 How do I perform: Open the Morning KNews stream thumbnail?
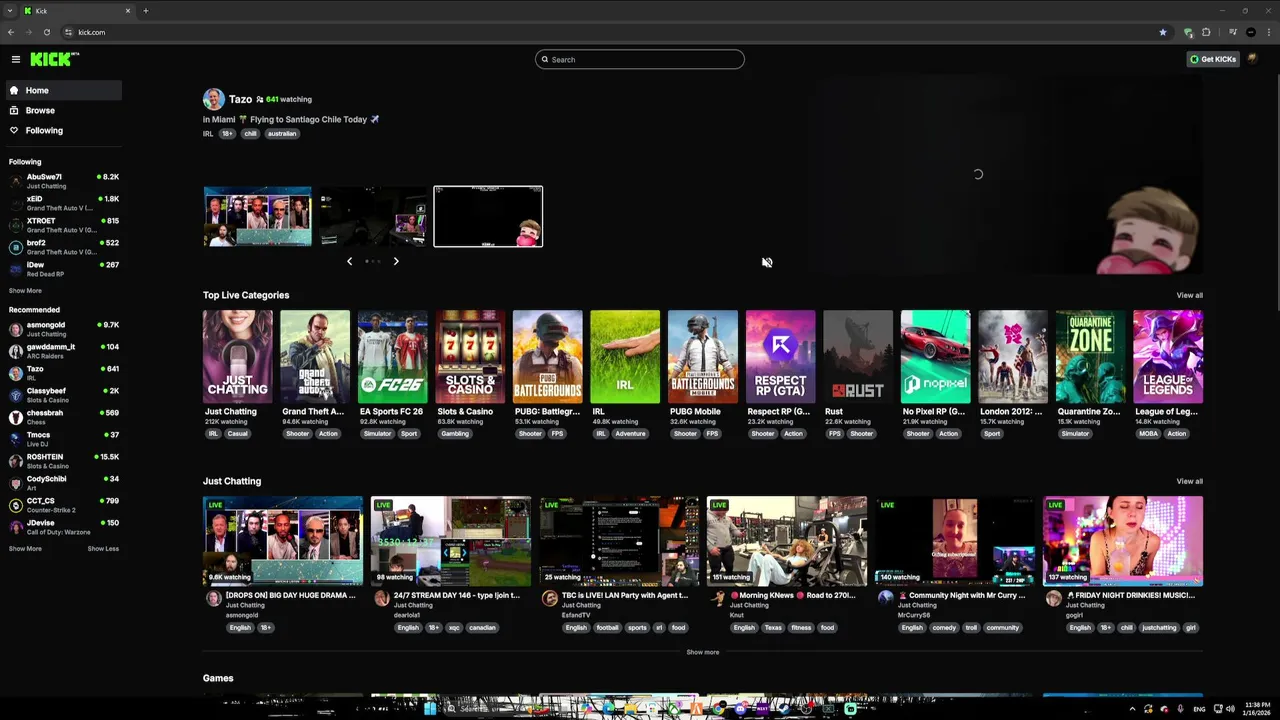[x=787, y=541]
